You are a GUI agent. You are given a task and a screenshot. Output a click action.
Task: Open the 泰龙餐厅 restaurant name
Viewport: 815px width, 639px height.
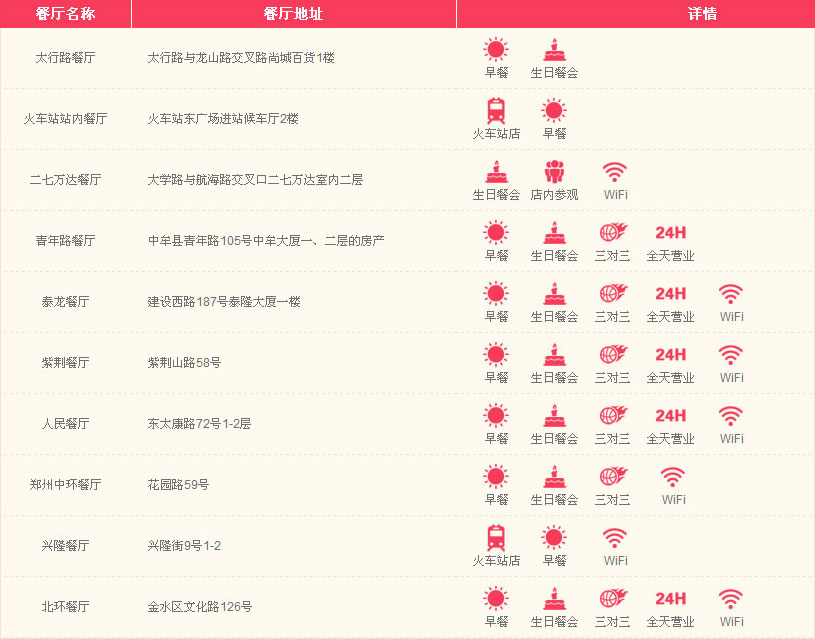coord(65,301)
